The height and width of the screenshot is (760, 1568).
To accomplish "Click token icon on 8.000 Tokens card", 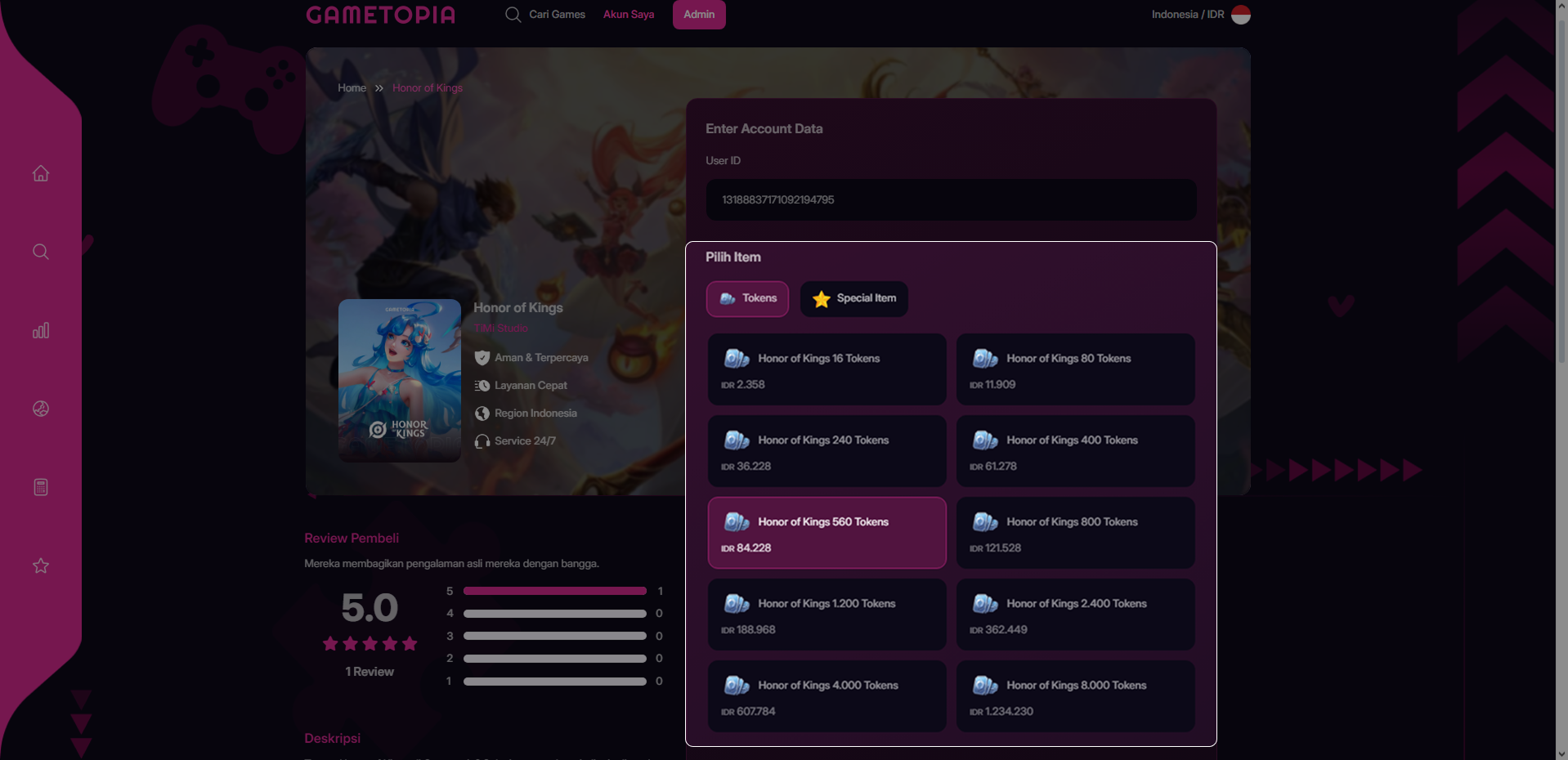I will tap(985, 686).
